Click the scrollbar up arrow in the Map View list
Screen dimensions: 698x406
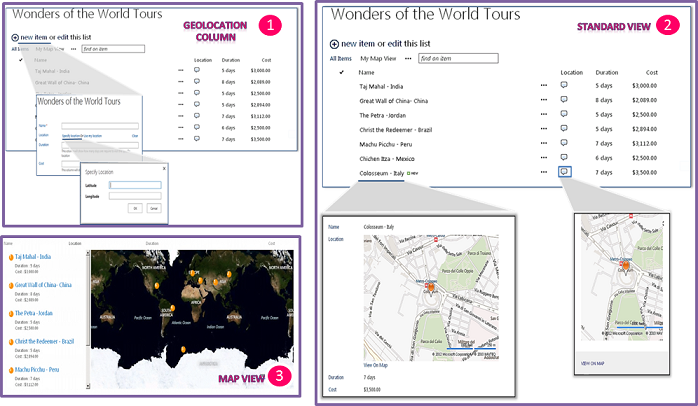click(x=88, y=253)
